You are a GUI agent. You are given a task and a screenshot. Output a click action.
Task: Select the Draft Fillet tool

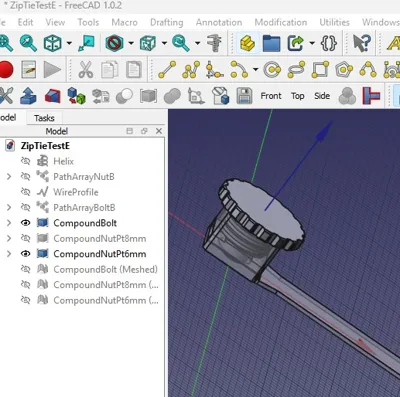(214, 70)
